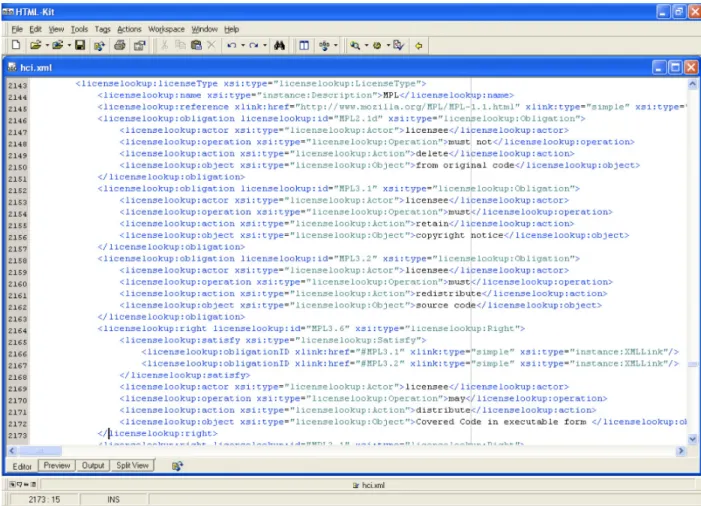Open the Undo history dropdown arrow
This screenshot has width=701, height=506.
pos(243,46)
